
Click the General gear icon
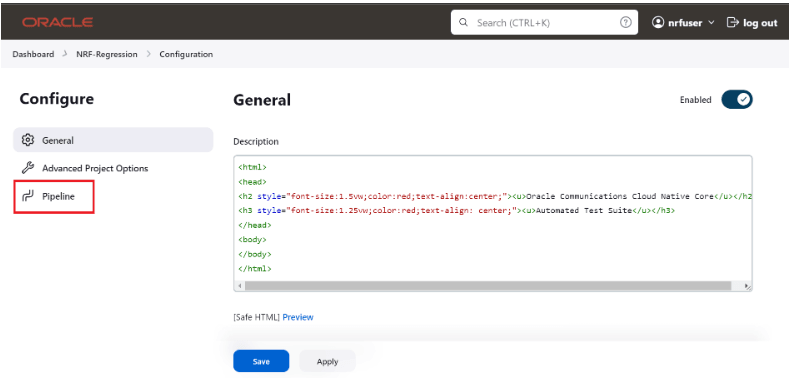(x=28, y=140)
